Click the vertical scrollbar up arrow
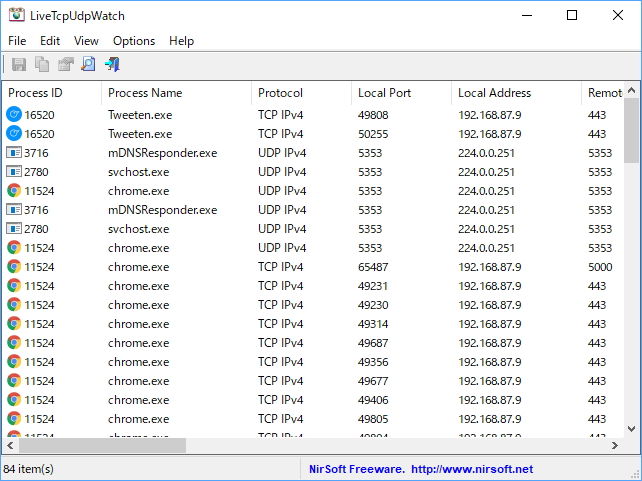The image size is (642, 481). (x=631, y=90)
